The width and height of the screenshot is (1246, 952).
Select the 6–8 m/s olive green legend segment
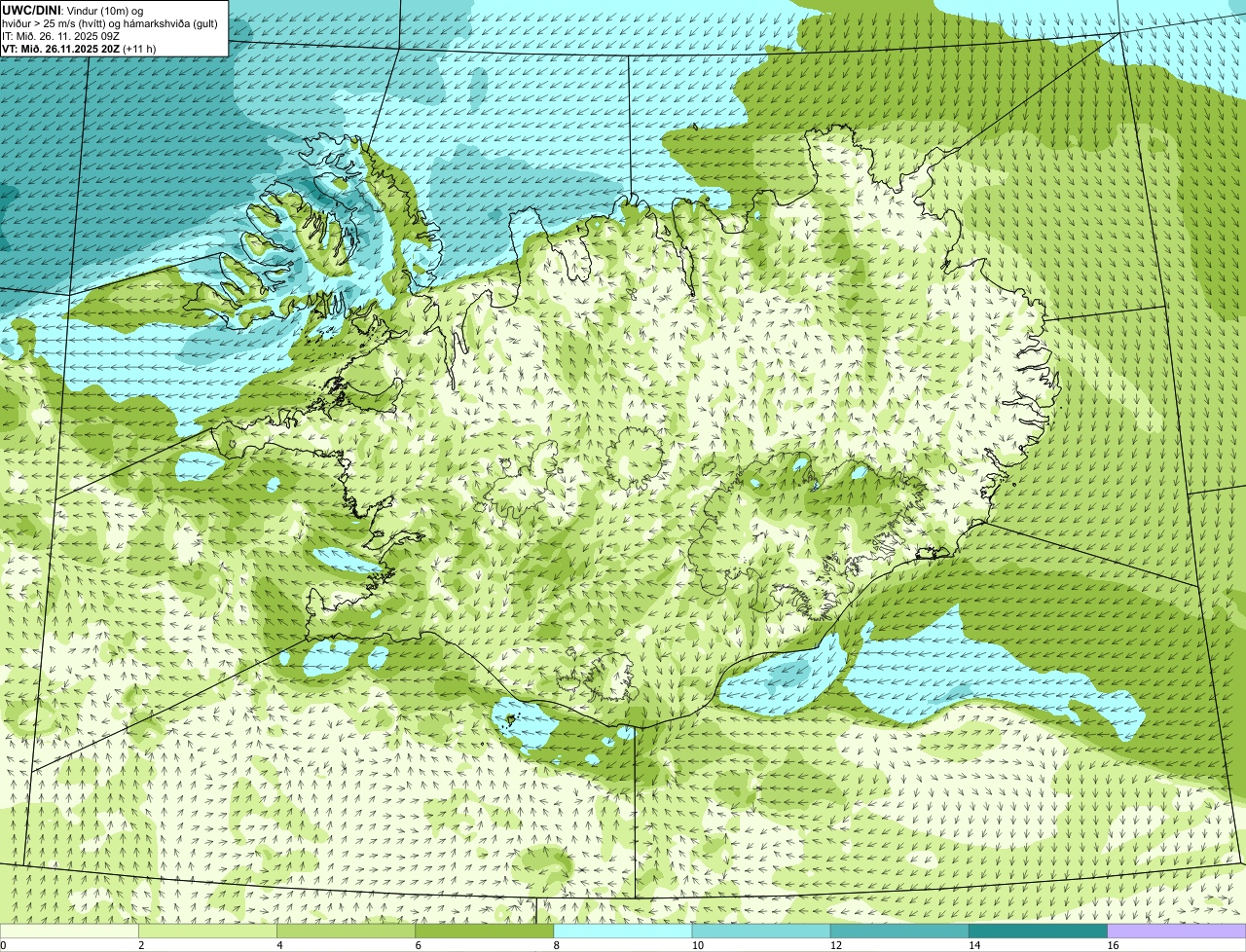click(x=485, y=932)
